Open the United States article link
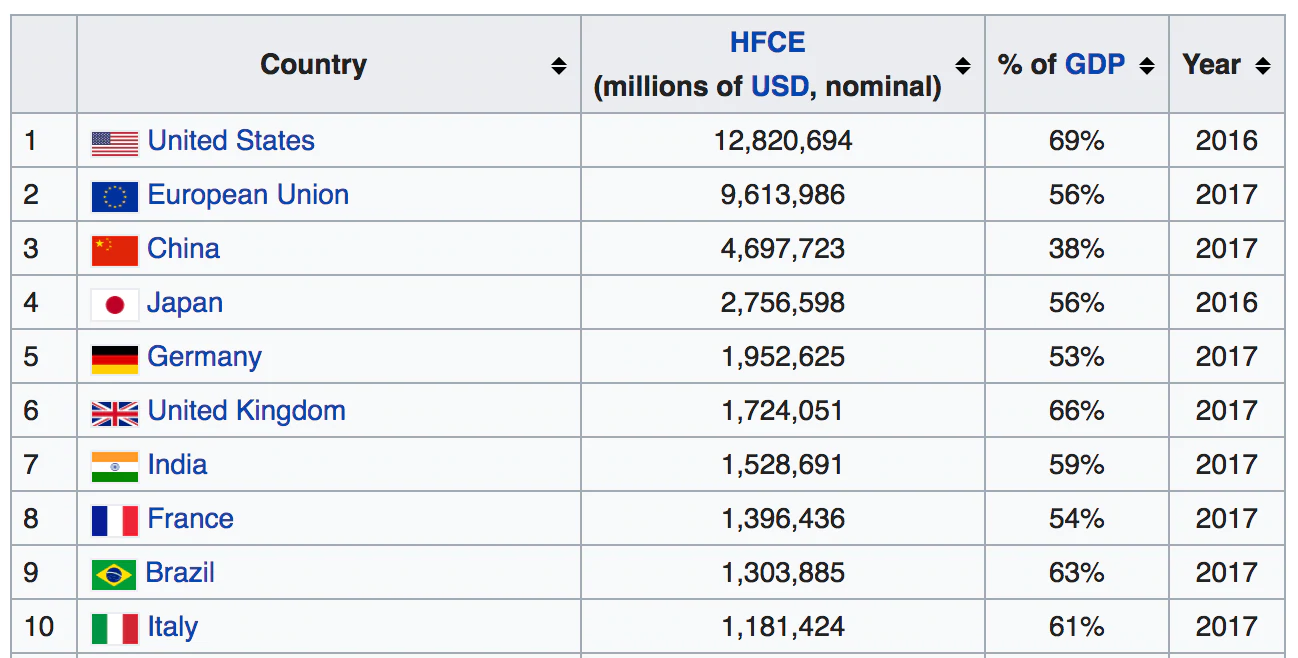This screenshot has height=658, width=1298. 231,141
